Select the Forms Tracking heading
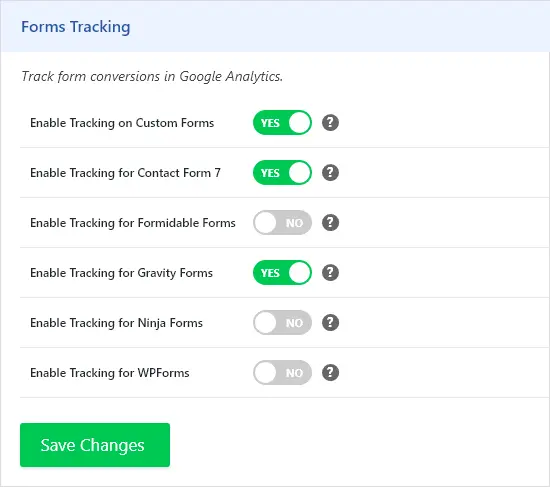This screenshot has height=487, width=550. point(76,27)
